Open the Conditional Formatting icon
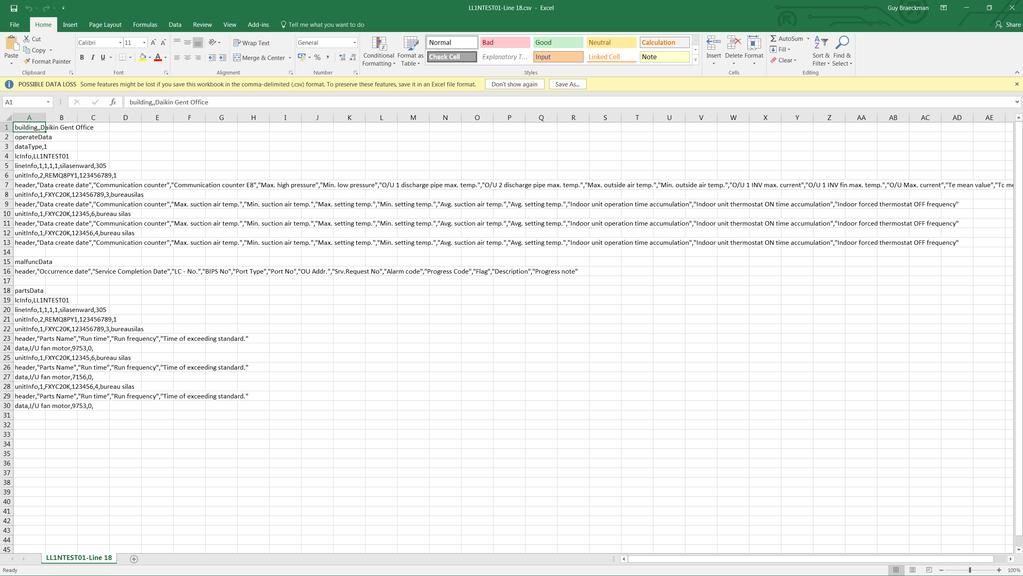 378,44
